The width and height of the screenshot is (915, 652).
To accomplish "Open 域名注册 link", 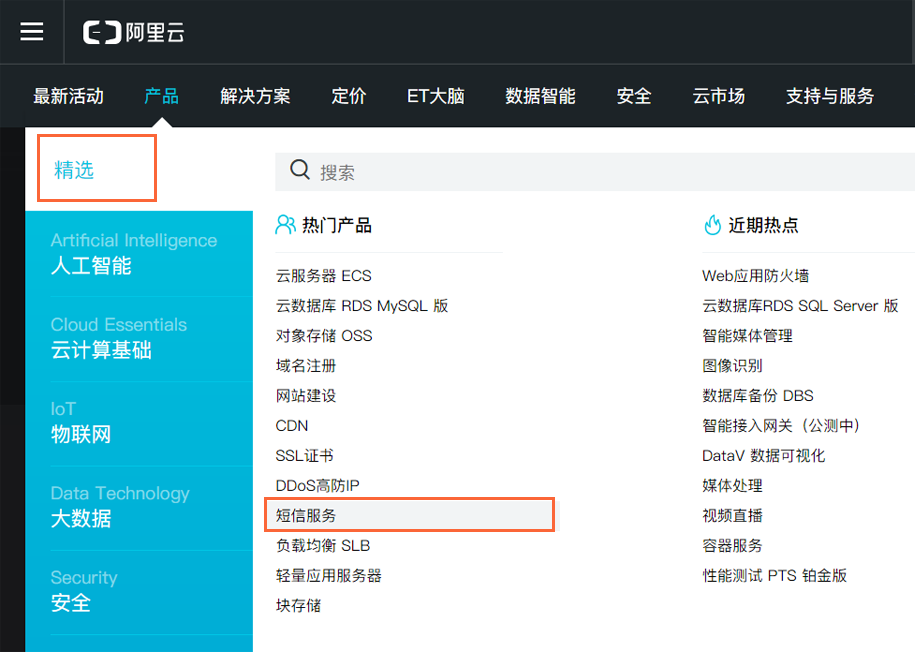I will coord(306,366).
